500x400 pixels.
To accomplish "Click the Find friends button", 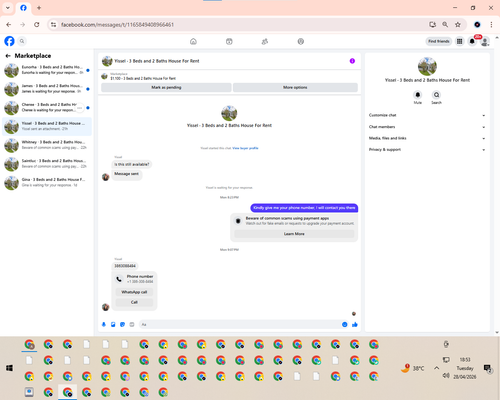I will click(x=439, y=41).
